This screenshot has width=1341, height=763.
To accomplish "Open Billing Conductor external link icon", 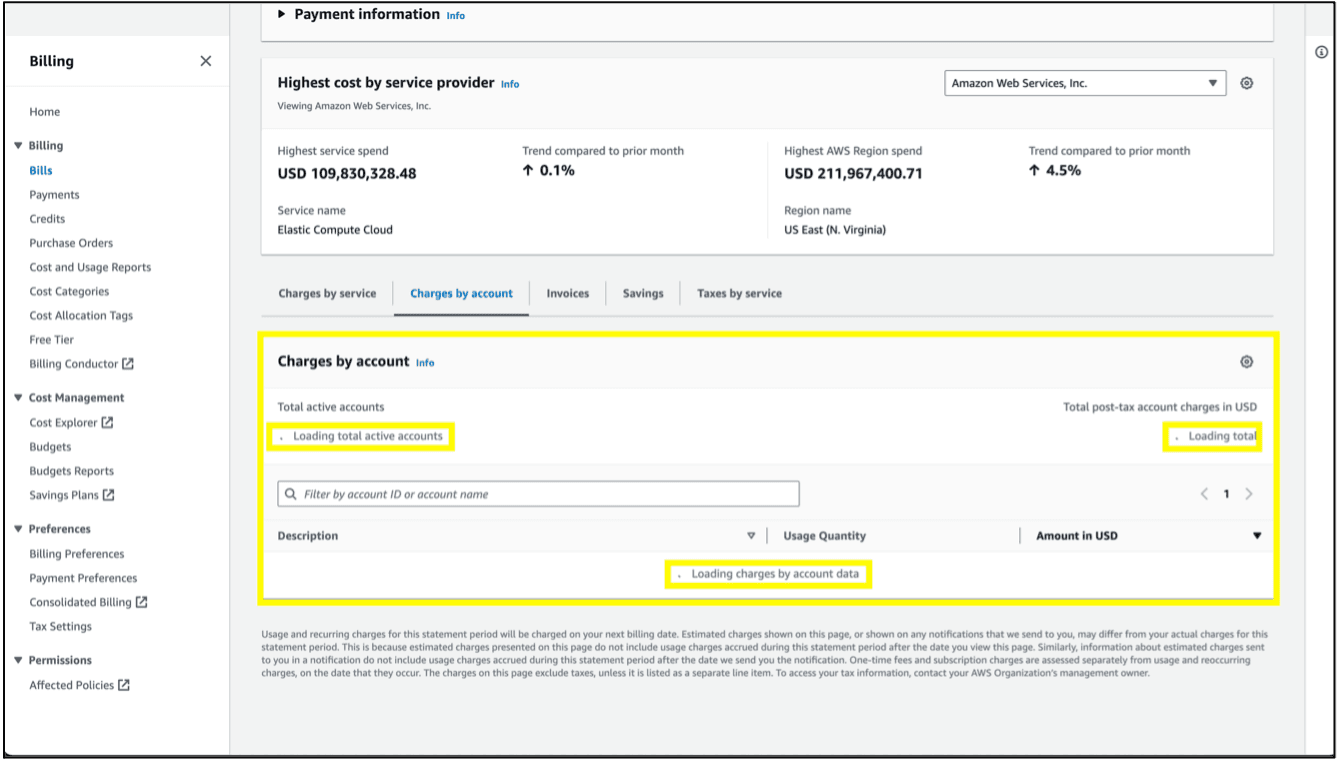I will point(128,364).
